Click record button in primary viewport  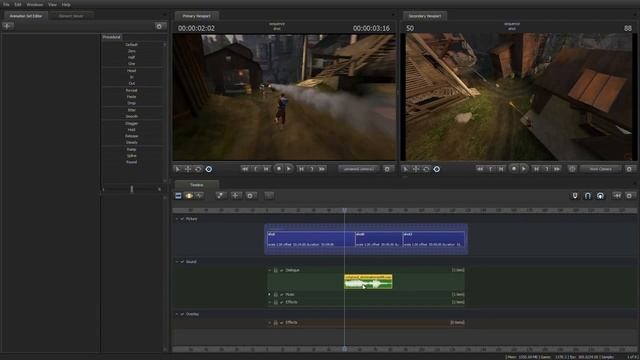point(279,169)
